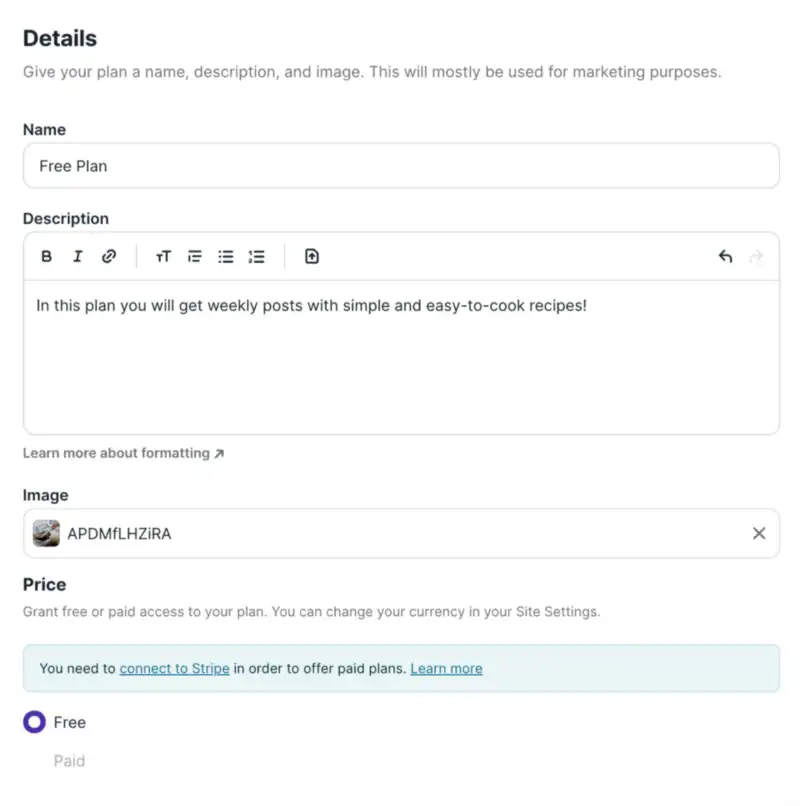Toggle bold formatting in description toolbar
The image size is (800, 806).
coord(46,256)
